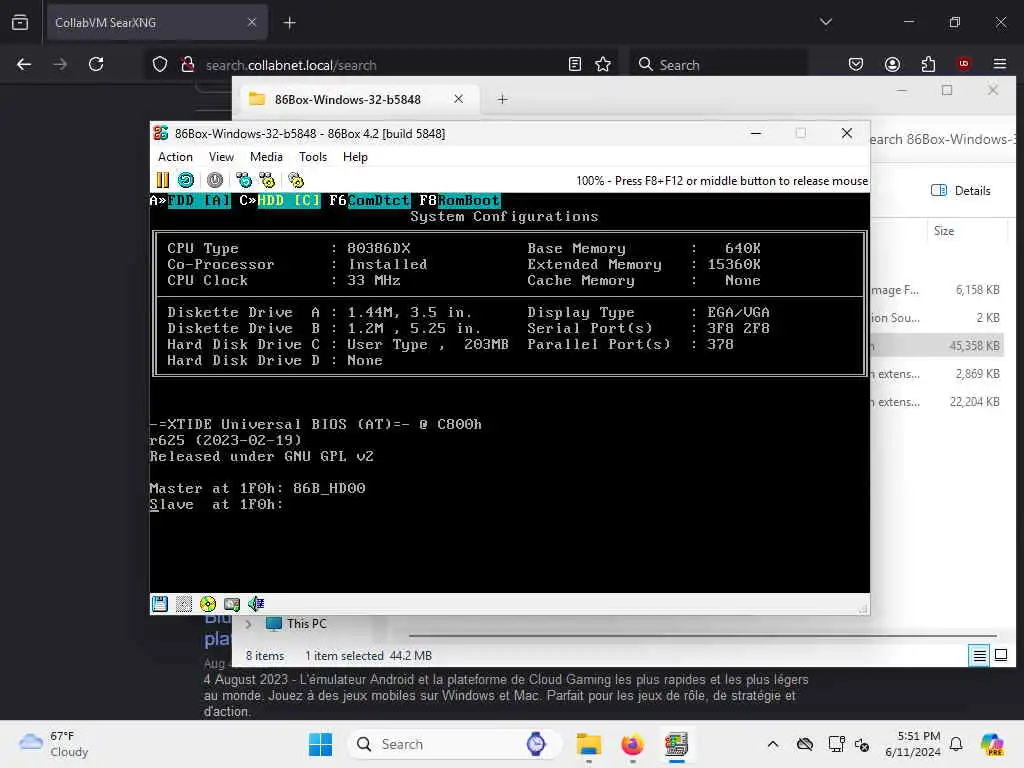Click the floppy drive status icon
1024x768 pixels.
click(x=160, y=604)
